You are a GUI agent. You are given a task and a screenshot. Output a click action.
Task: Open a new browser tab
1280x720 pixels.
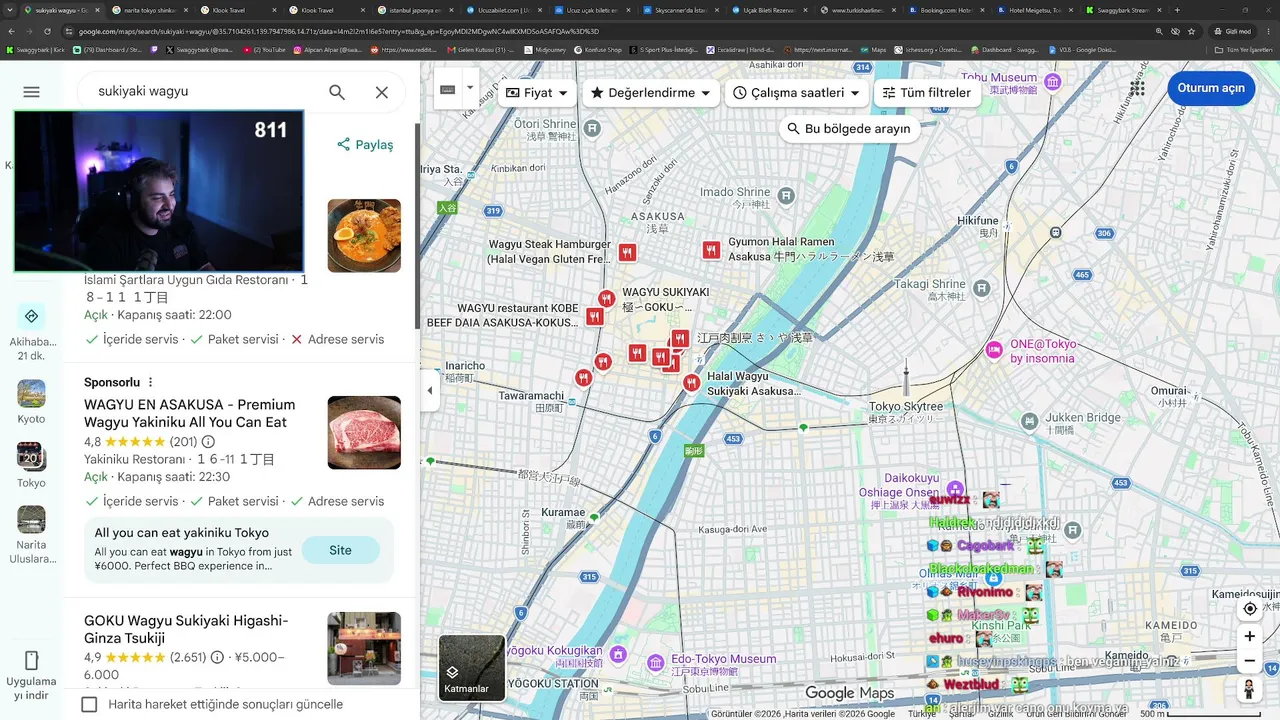pos(1177,10)
